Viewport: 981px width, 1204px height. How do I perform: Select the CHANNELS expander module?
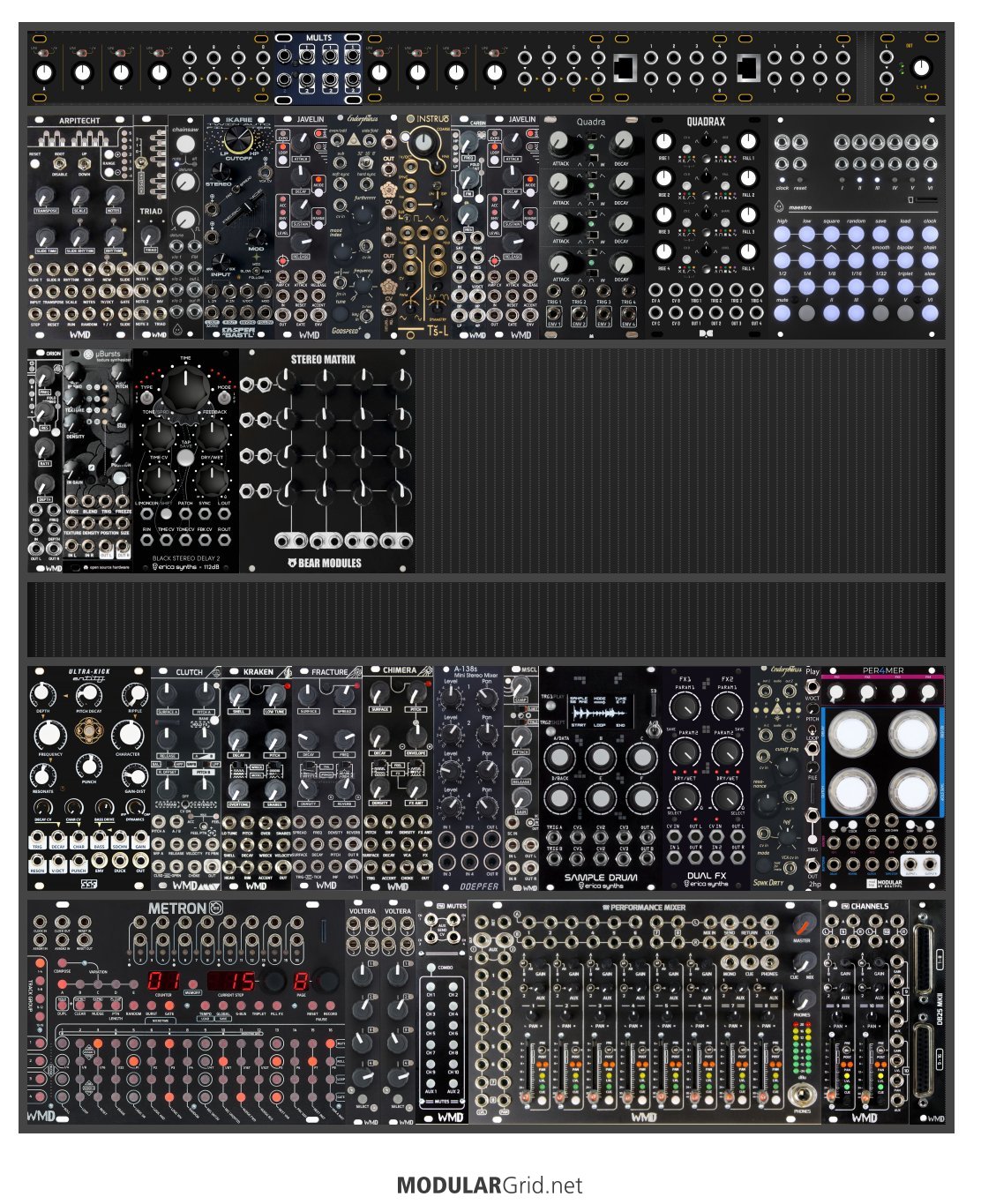point(865,1012)
